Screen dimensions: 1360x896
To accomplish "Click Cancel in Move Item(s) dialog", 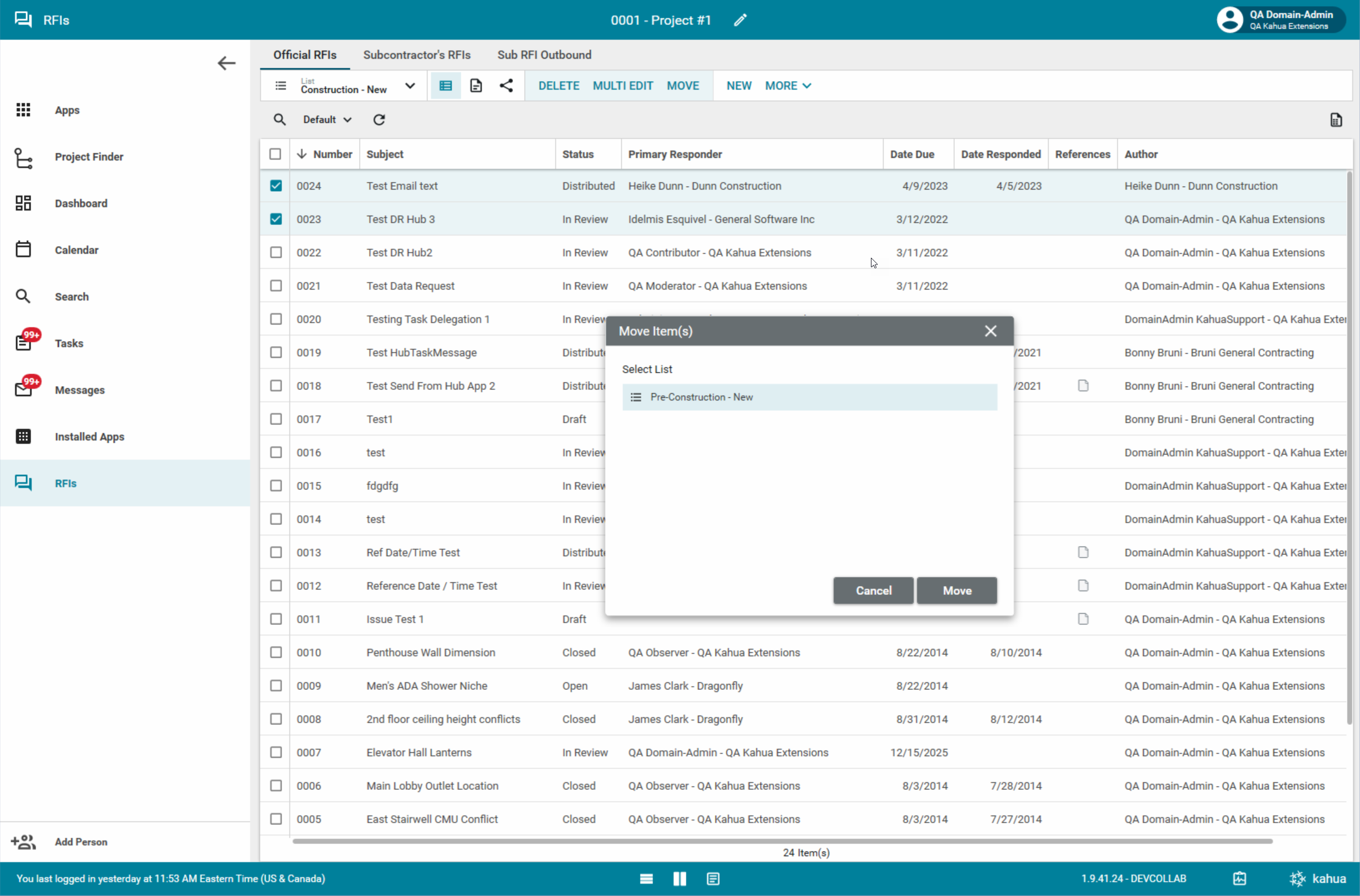I will pos(873,590).
